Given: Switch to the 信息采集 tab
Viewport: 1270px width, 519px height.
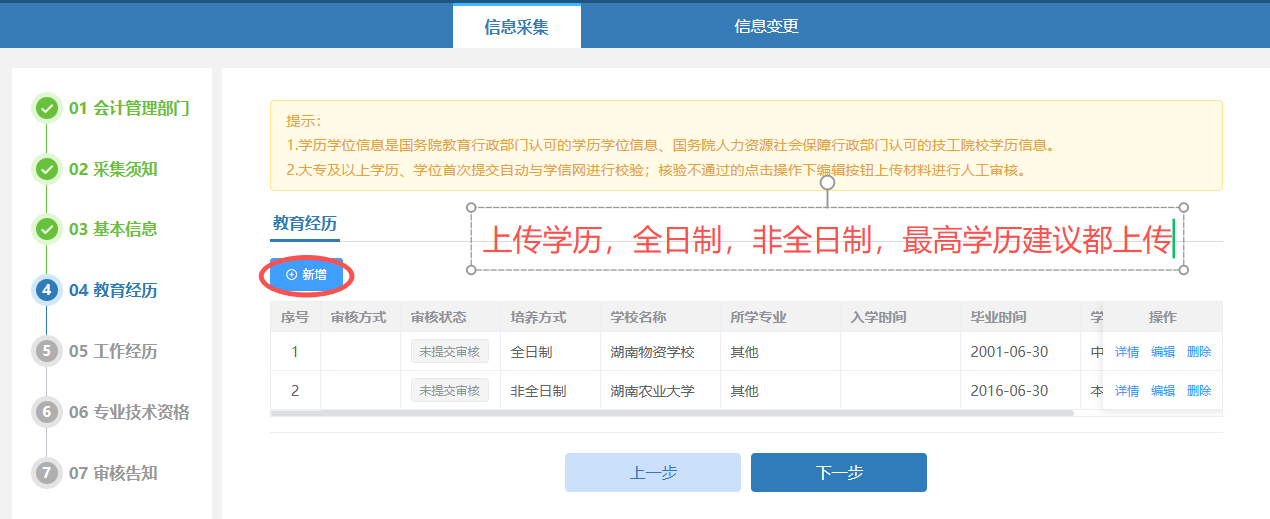Looking at the screenshot, I should tap(516, 27).
